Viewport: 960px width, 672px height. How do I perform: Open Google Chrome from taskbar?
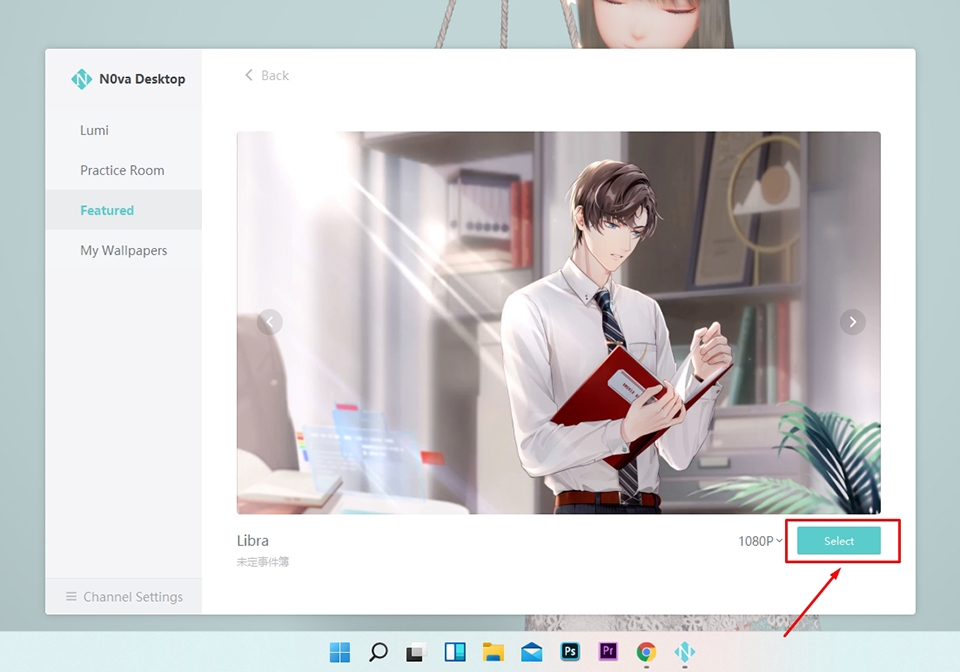click(646, 652)
